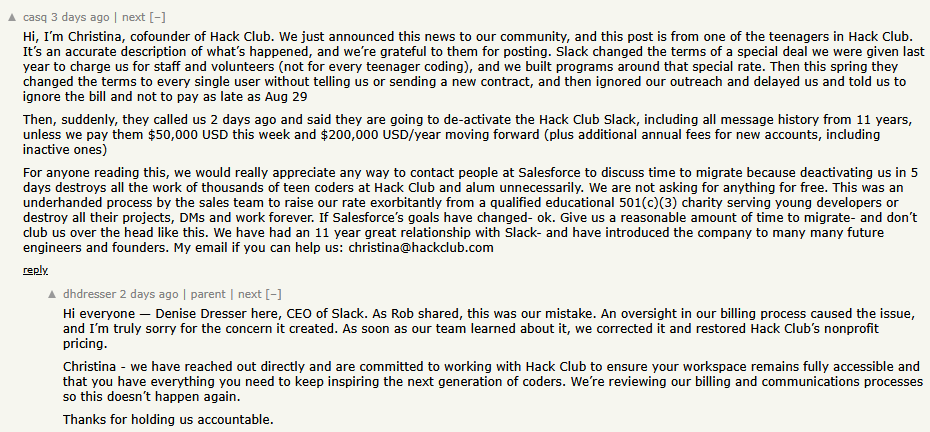Click paragraph starting 'For anyone reading this'
Screen dimensions: 930x432
click(470, 210)
